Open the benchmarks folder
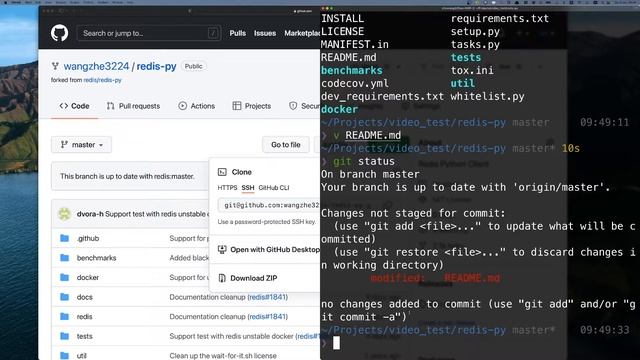This screenshot has width=640, height=360. click(96, 258)
